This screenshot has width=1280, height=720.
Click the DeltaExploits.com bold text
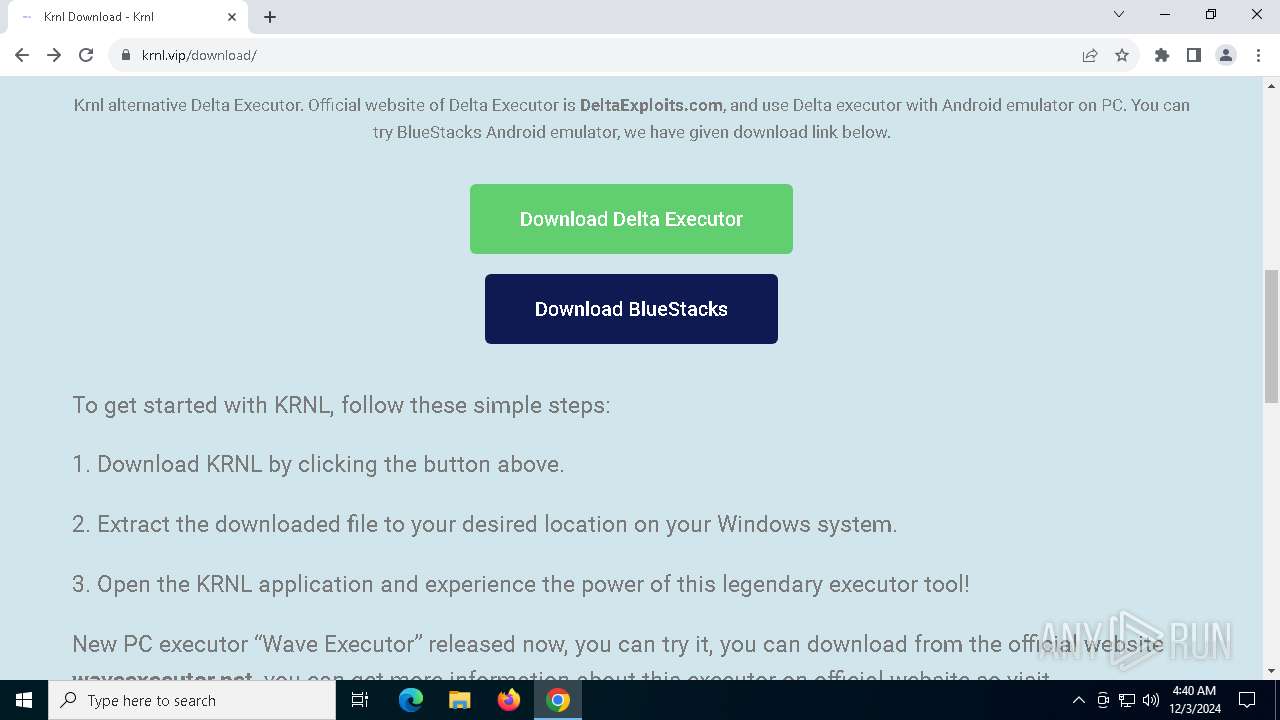click(651, 105)
